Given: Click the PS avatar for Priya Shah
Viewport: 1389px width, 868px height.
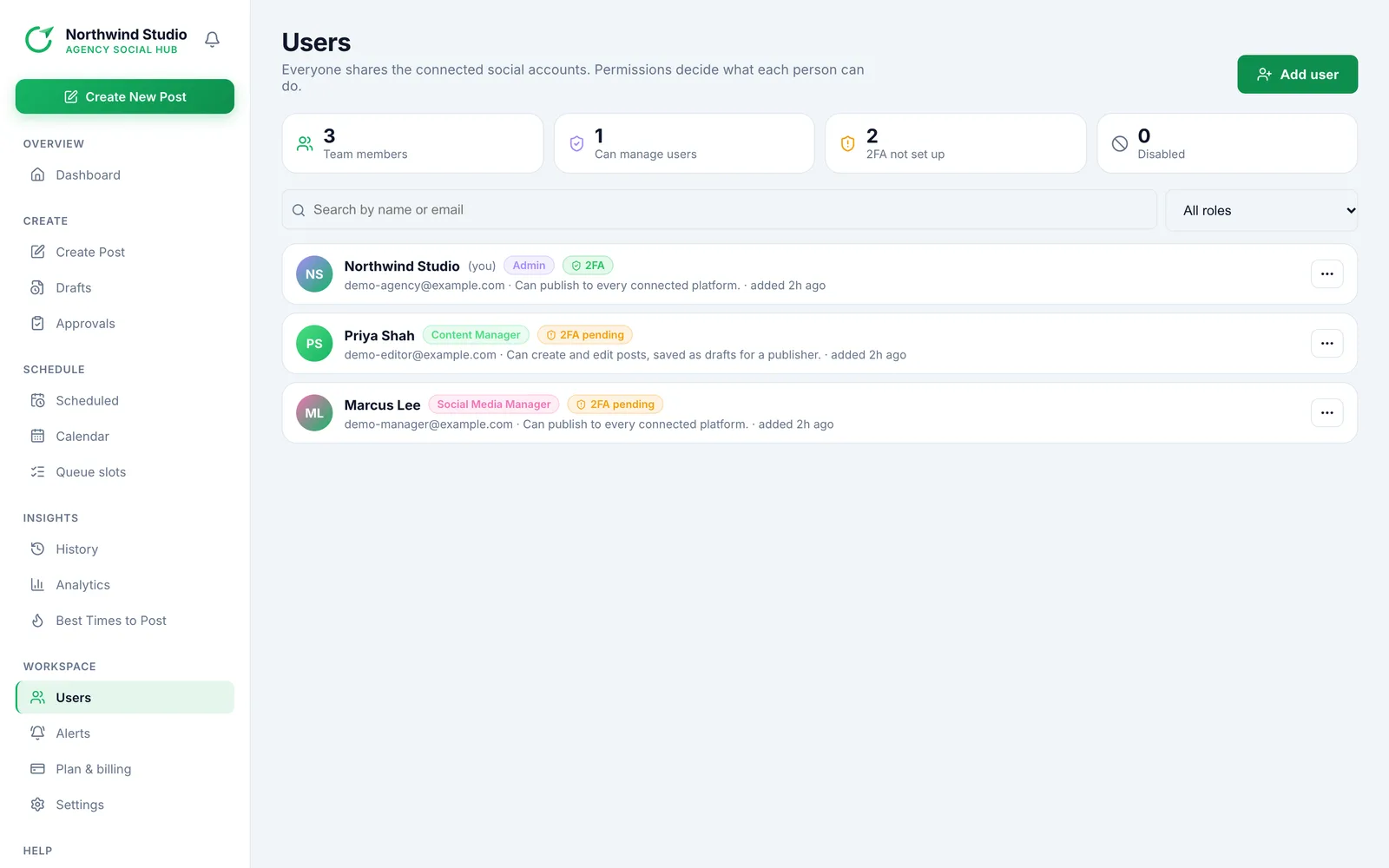Looking at the screenshot, I should (x=314, y=344).
